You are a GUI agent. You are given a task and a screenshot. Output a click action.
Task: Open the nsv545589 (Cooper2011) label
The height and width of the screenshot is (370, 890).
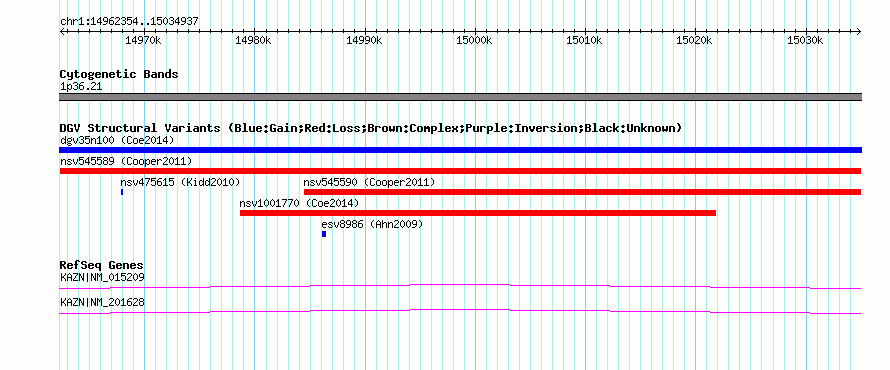coord(126,161)
